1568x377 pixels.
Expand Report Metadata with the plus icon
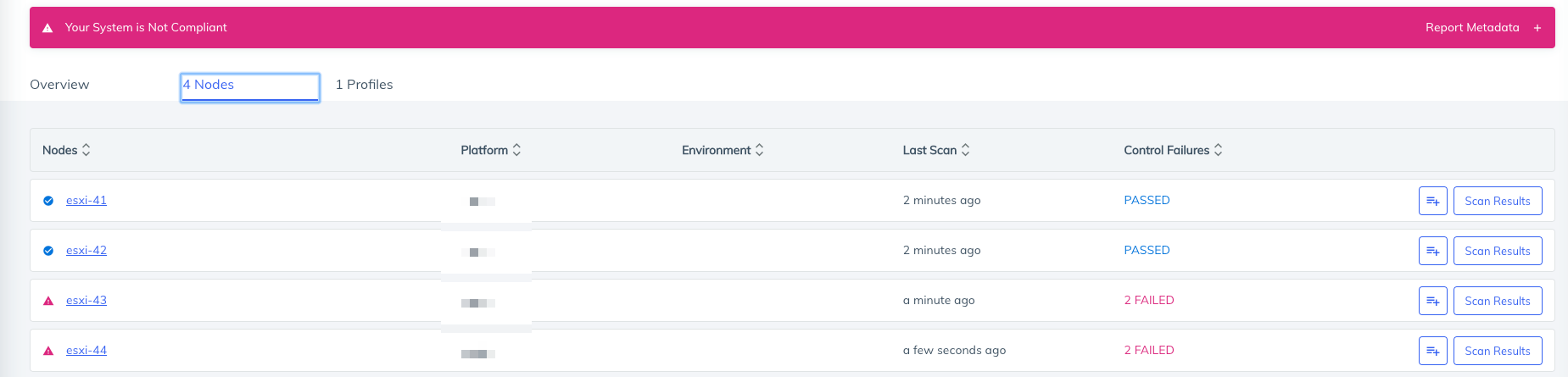click(x=1537, y=28)
